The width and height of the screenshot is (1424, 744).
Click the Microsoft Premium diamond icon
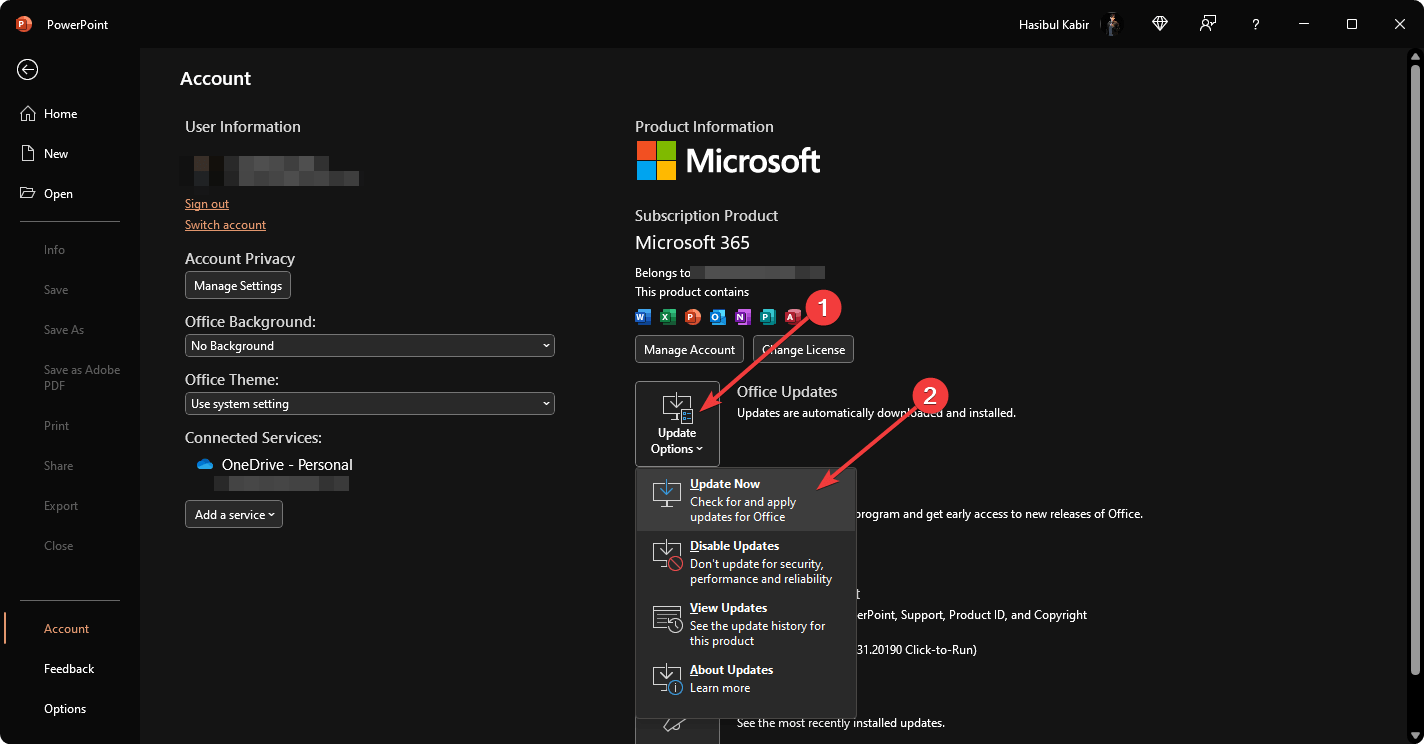click(1160, 24)
